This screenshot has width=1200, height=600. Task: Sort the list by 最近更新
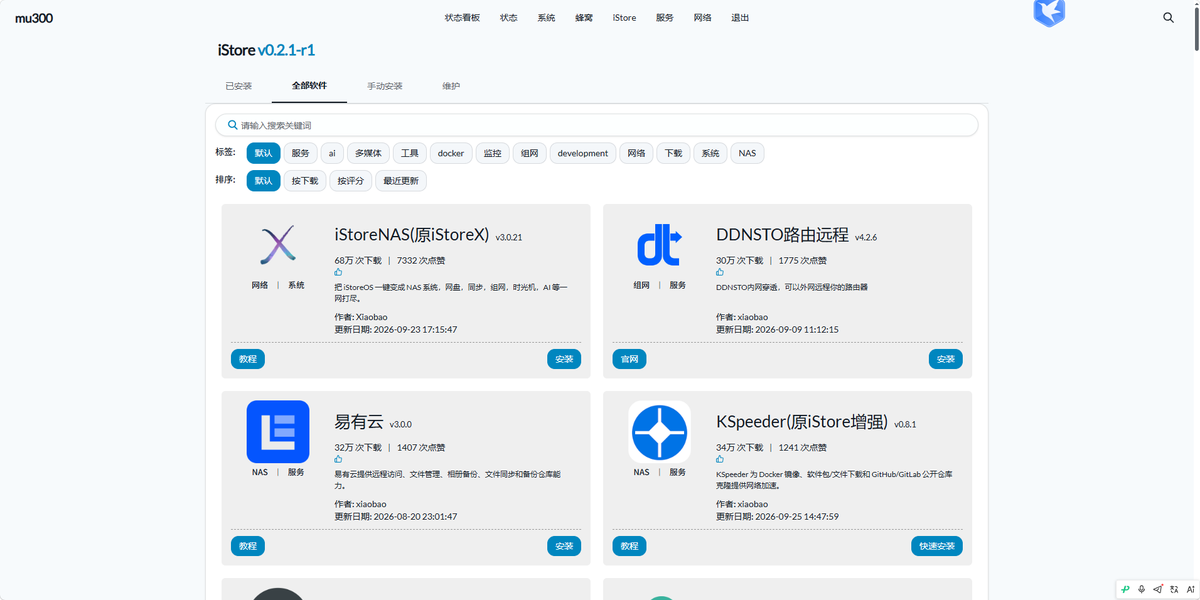click(x=401, y=181)
